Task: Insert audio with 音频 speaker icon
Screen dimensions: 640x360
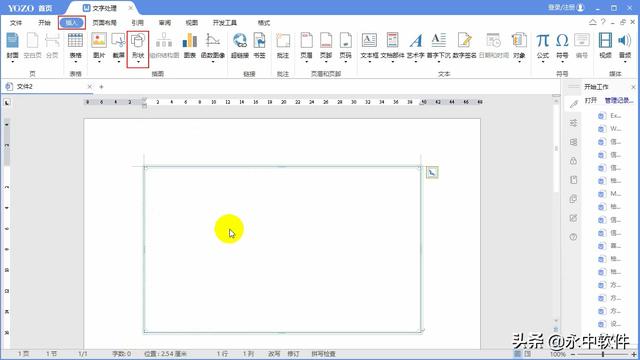Action: 624,41
